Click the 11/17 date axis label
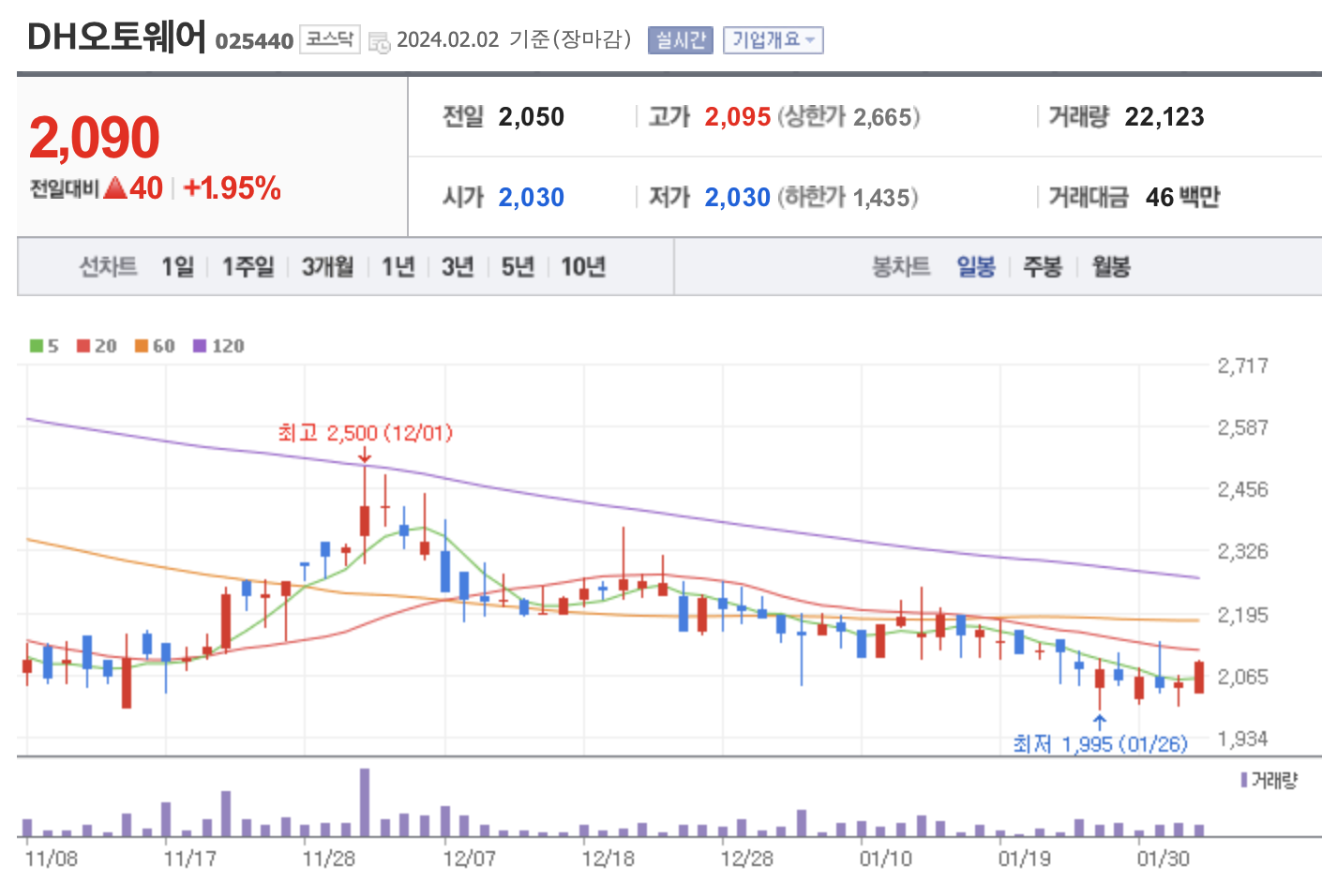Viewport: 1322px width, 896px height. (189, 859)
